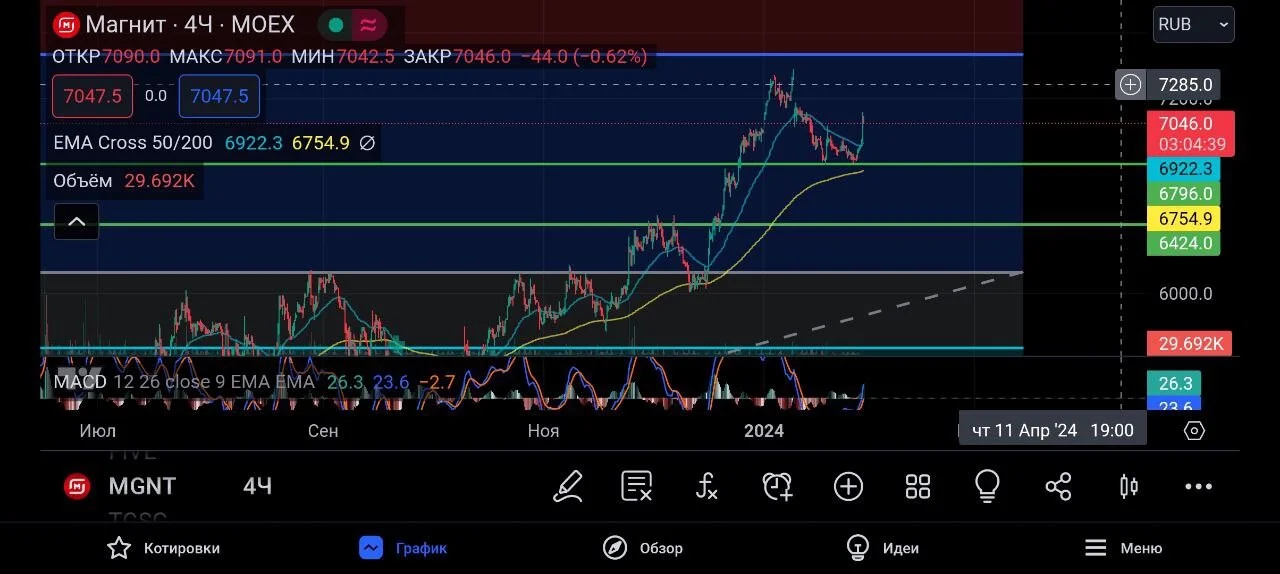Image resolution: width=1280 pixels, height=574 pixels.
Task: Click the Июл label on time axis
Action: pyautogui.click(x=97, y=431)
